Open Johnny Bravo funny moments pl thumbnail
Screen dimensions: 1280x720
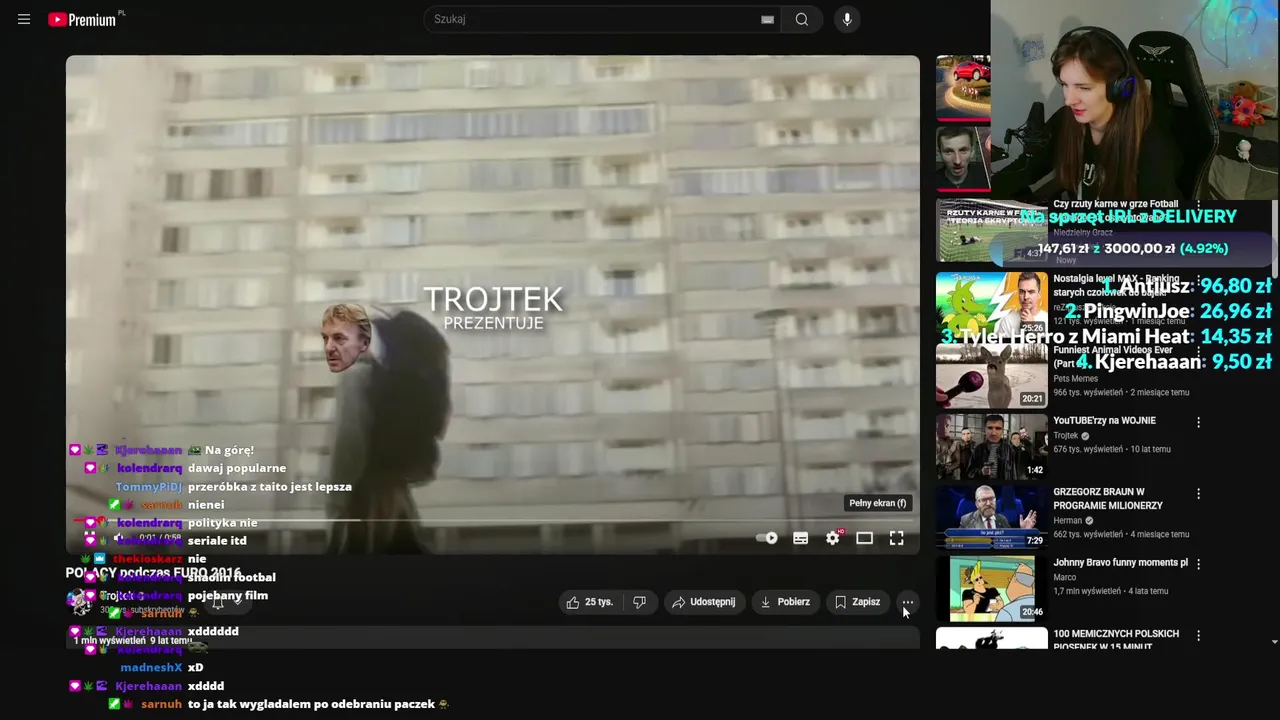991,589
